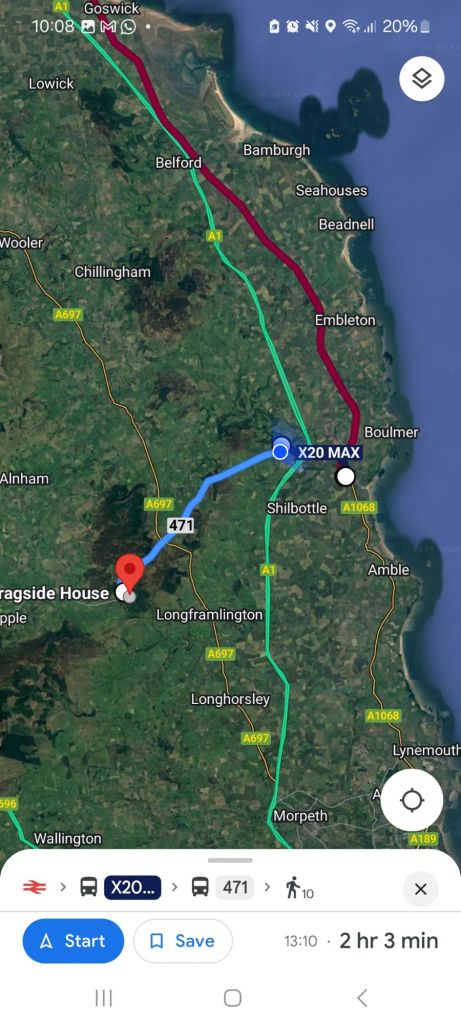Image resolution: width=461 pixels, height=1024 pixels.
Task: Tap the X20 bus icon in route steps
Action: [x=89, y=887]
